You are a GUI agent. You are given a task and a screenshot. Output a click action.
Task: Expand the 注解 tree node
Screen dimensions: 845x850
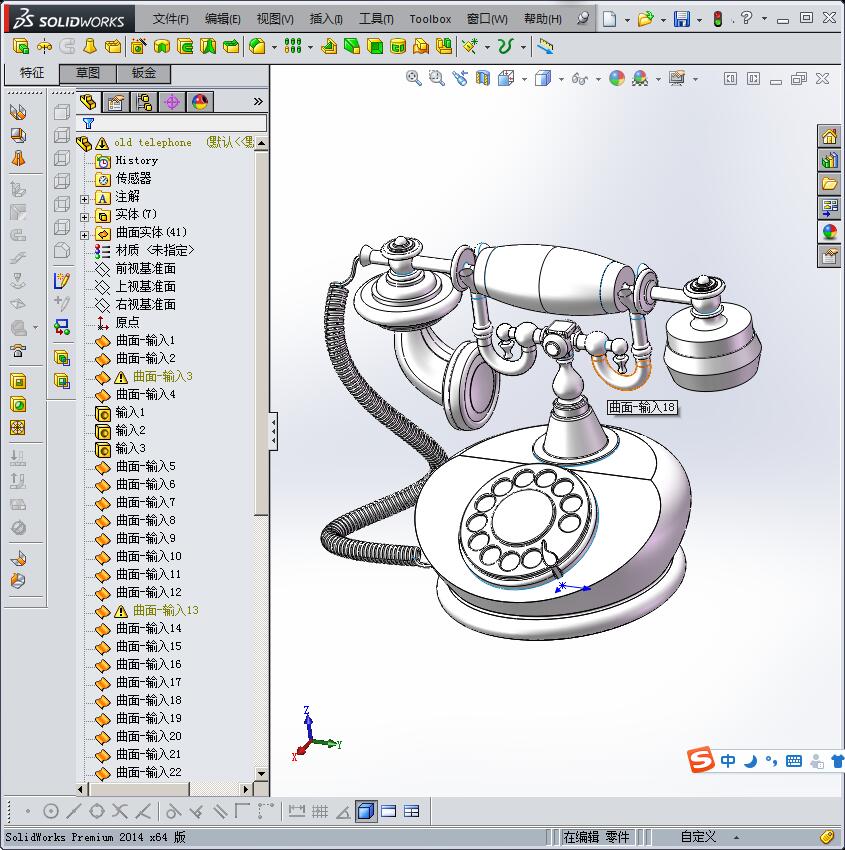click(x=85, y=199)
